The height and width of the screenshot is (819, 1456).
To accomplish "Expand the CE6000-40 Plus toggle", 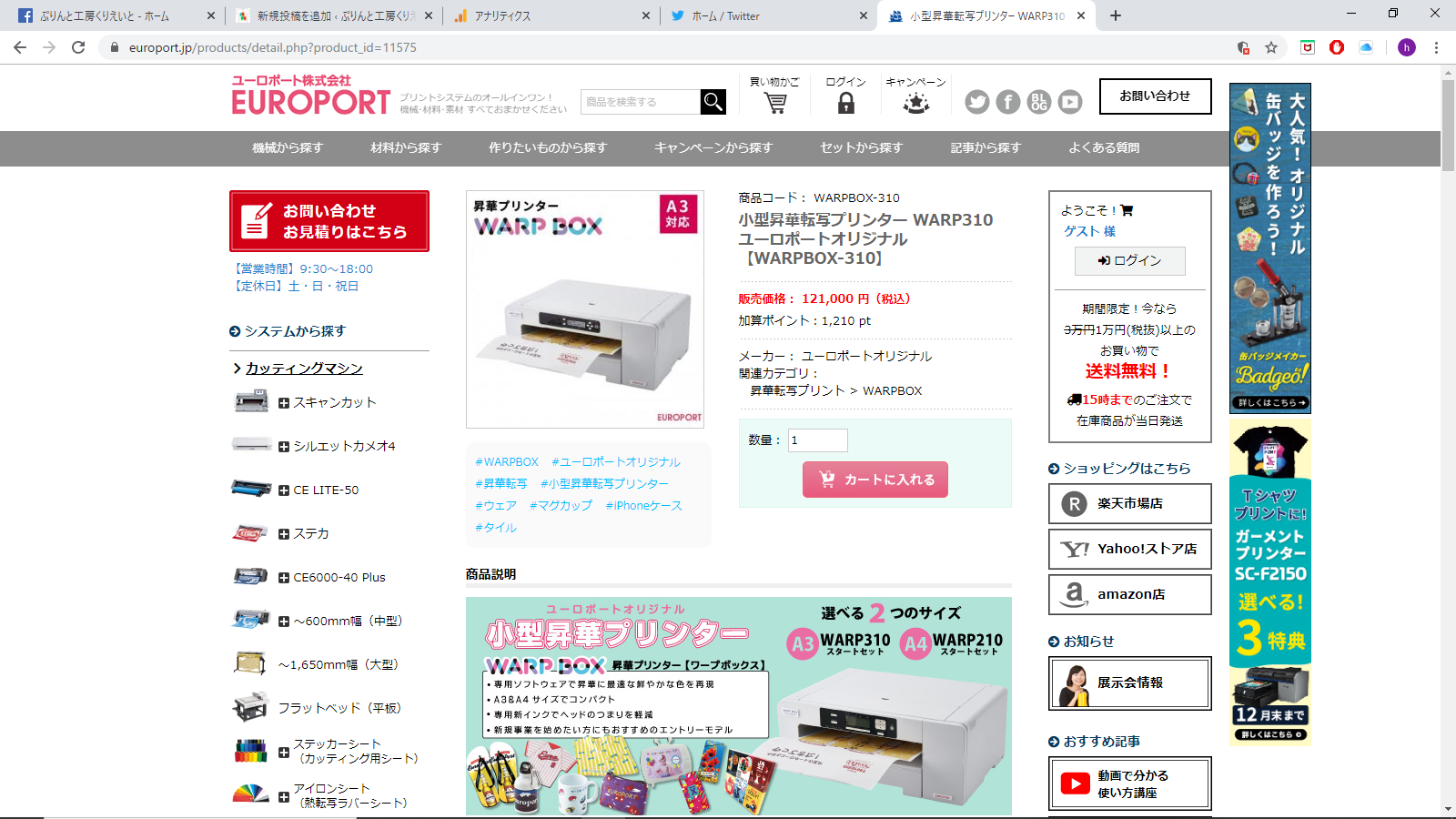I will point(284,578).
